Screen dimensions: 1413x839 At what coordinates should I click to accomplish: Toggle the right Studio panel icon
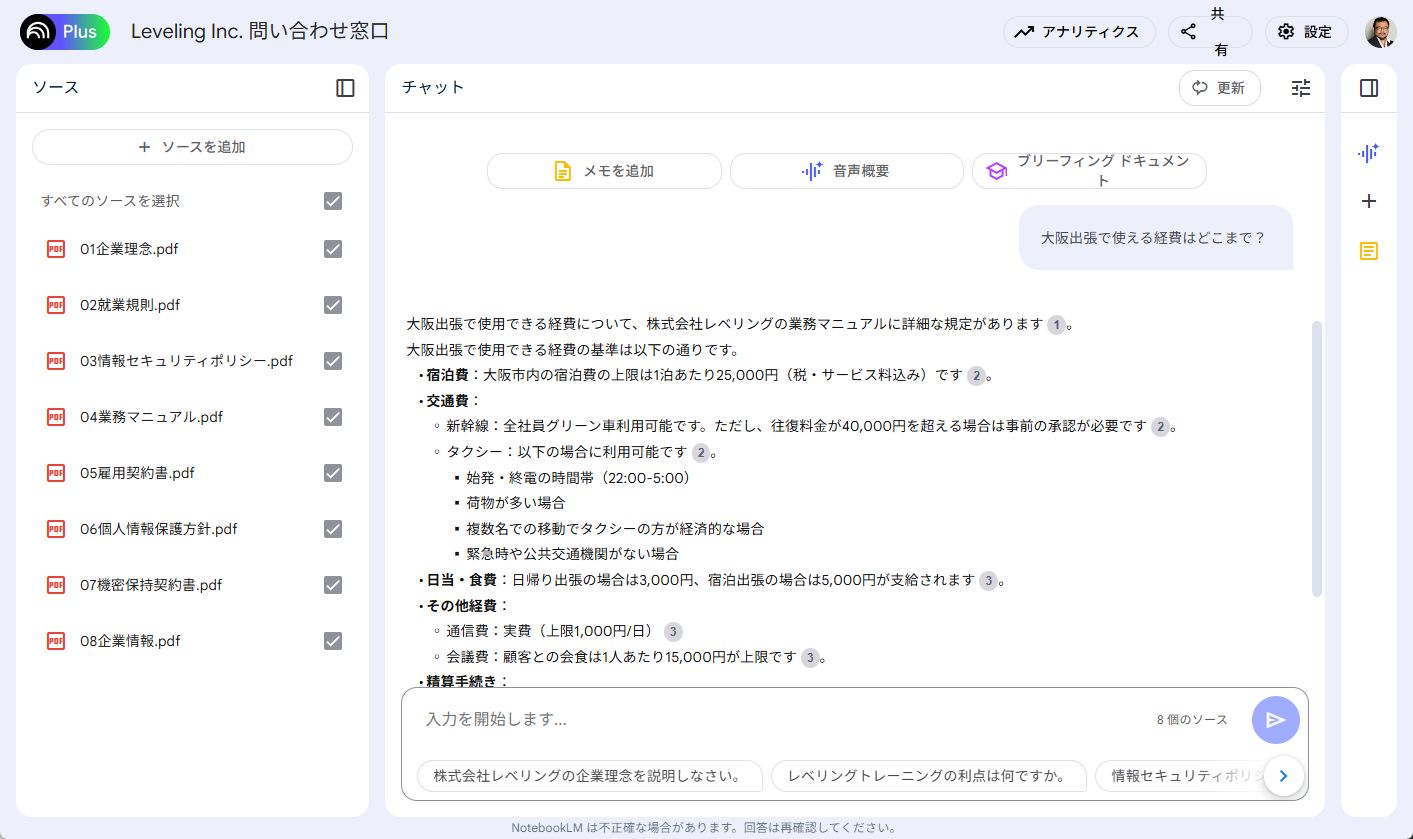[x=1368, y=87]
